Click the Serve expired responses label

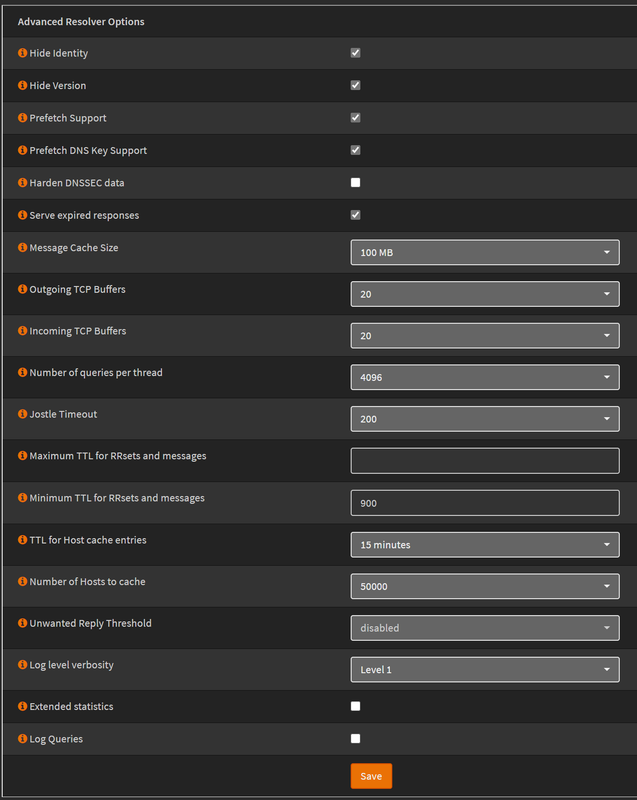click(84, 215)
